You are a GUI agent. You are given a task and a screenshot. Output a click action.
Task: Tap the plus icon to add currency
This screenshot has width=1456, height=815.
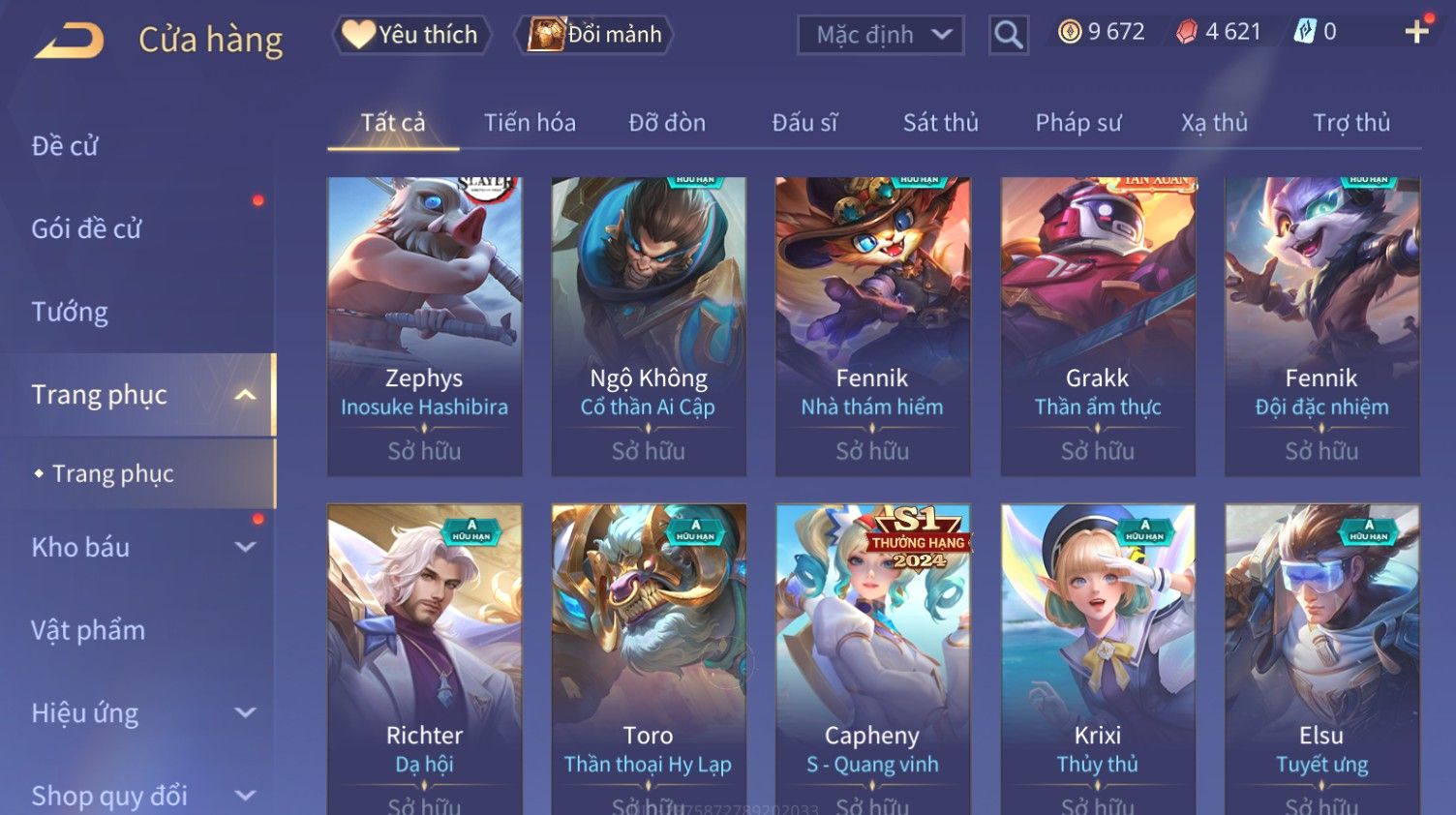(x=1417, y=32)
